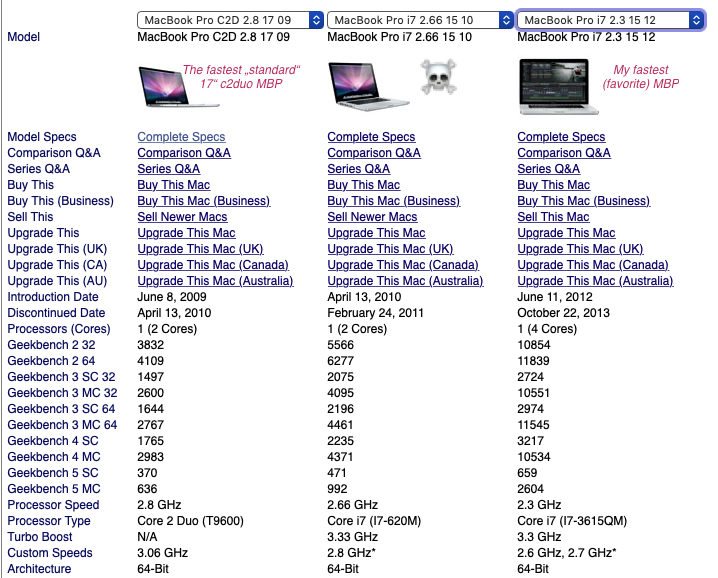Open Comparison Q&A link for i7 2.3 model
718x578 pixels.
pos(564,153)
